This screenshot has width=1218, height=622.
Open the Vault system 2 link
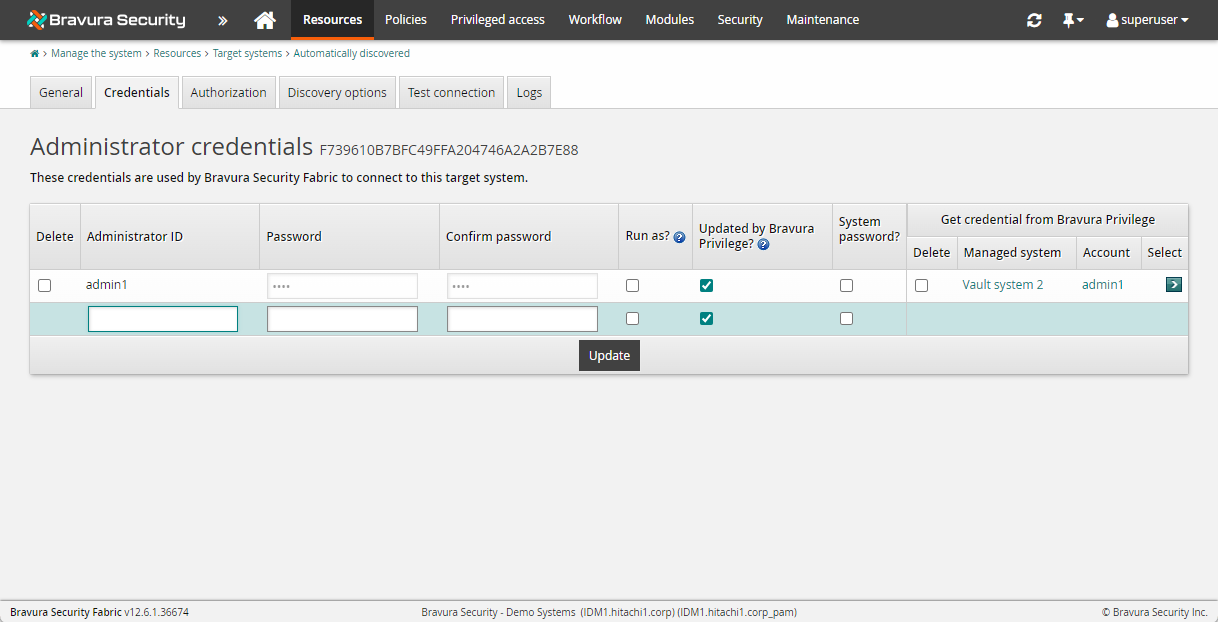click(x=1002, y=285)
